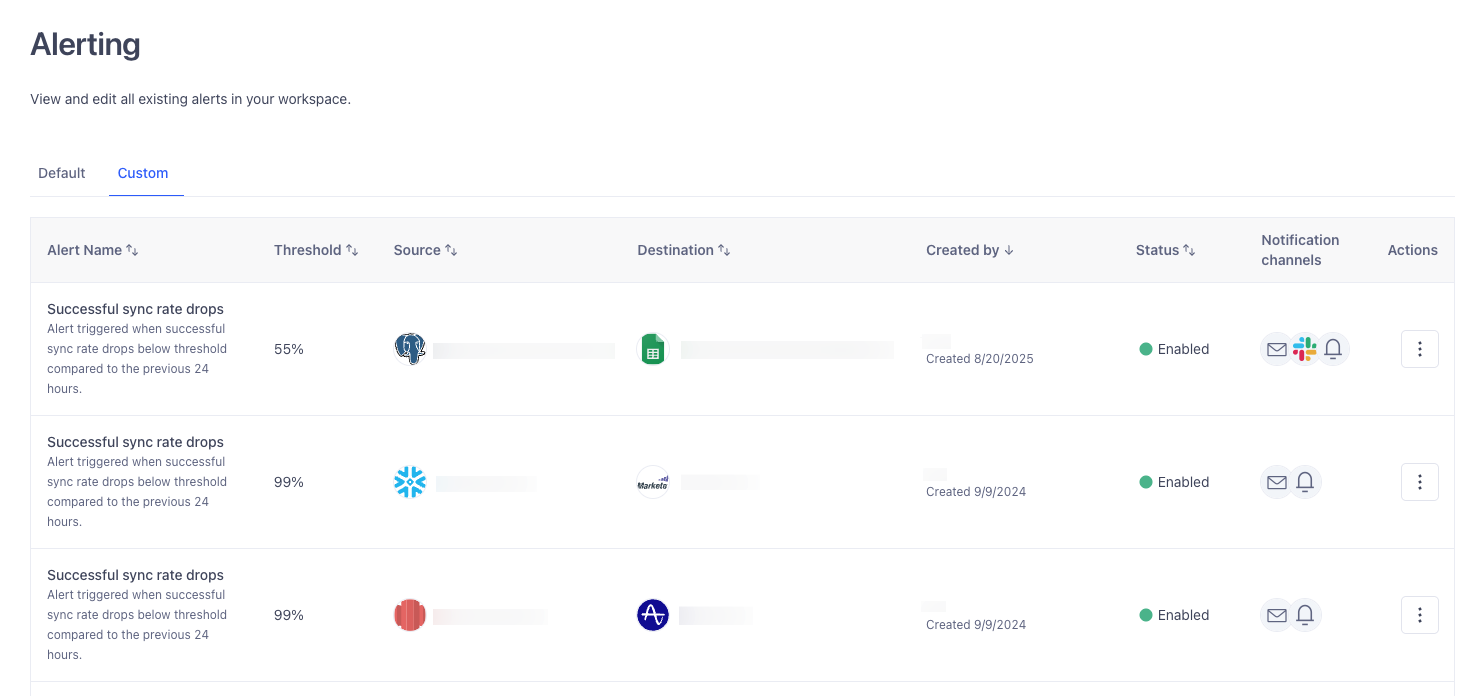
Task: Click the Enabled status in the third alert row
Action: pos(1174,615)
